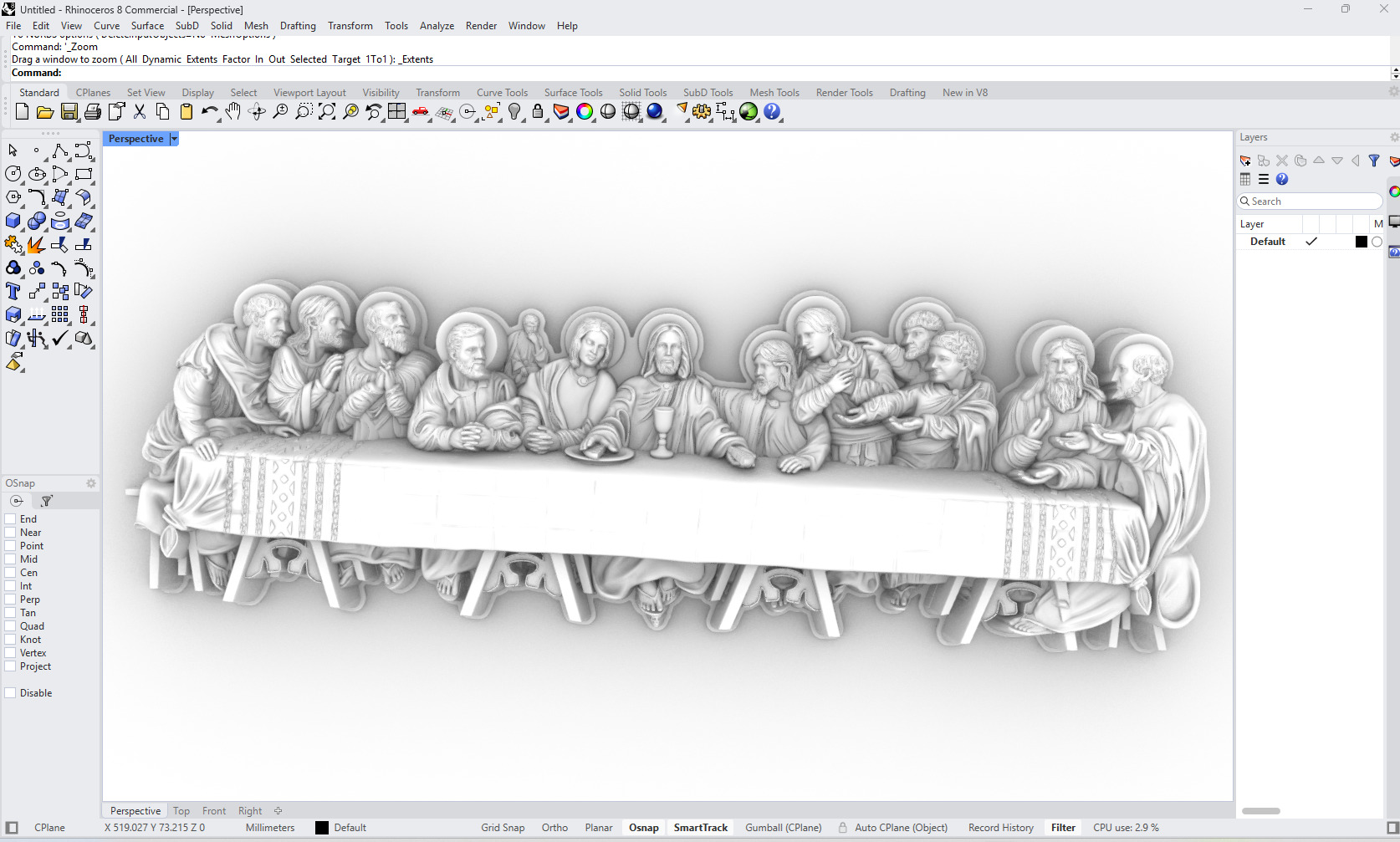Click the red car Set View icon
Viewport: 1400px width, 842px height.
click(421, 112)
